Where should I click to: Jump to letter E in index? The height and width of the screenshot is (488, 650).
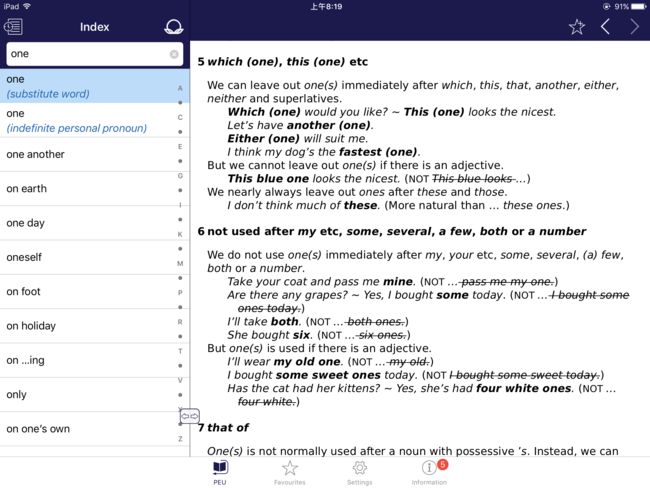tap(180, 146)
